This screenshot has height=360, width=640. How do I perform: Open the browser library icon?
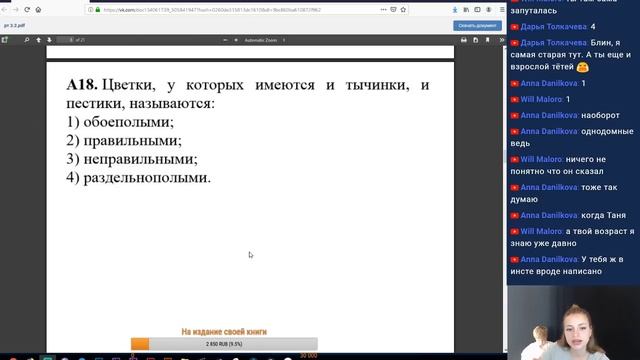pyautogui.click(x=466, y=9)
